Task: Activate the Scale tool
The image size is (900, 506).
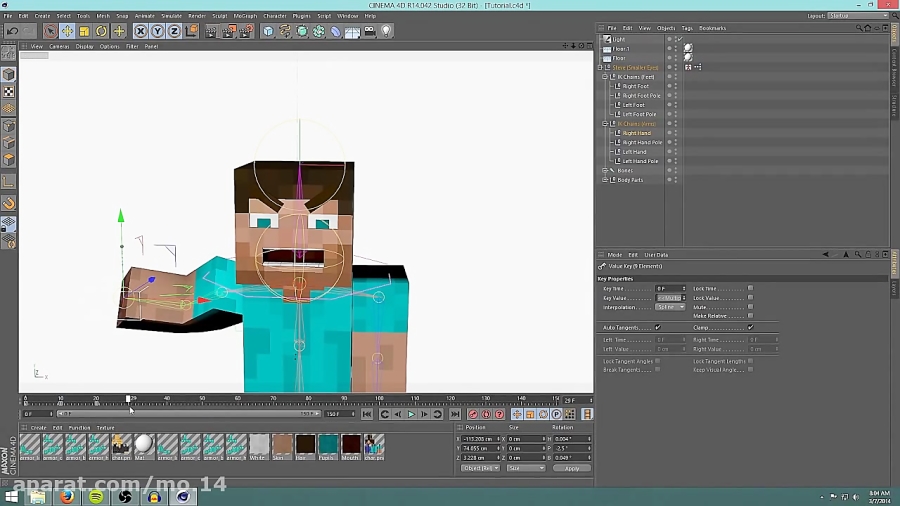Action: point(84,31)
